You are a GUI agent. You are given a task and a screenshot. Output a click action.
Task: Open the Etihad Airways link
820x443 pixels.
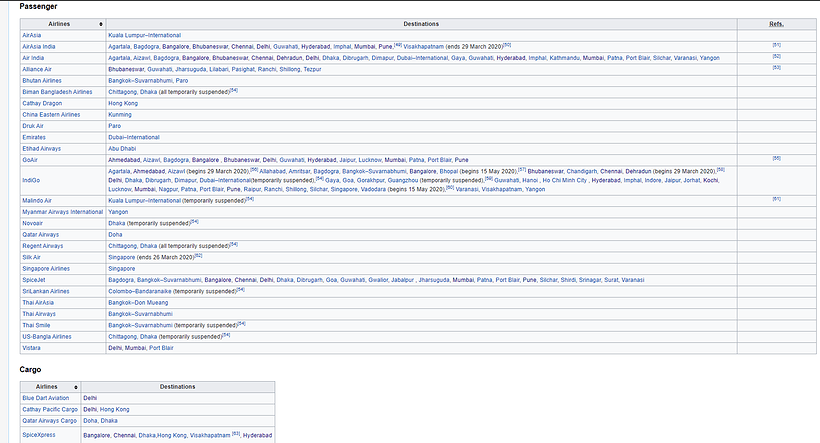41,149
